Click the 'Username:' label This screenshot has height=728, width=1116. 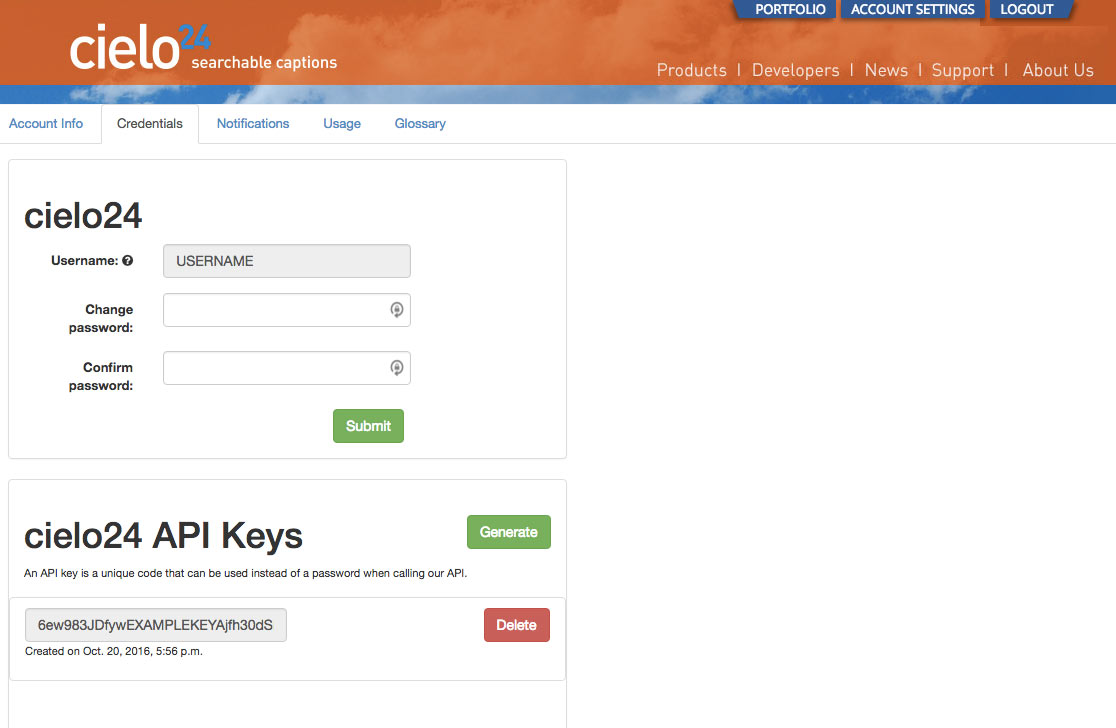[x=85, y=260]
